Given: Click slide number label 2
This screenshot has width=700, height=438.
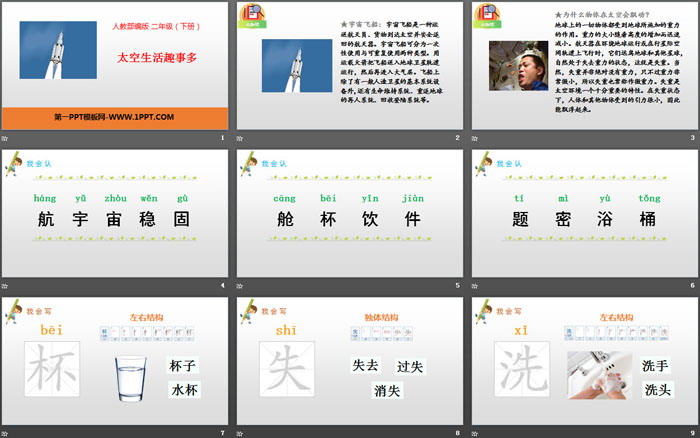Looking at the screenshot, I should (458, 138).
